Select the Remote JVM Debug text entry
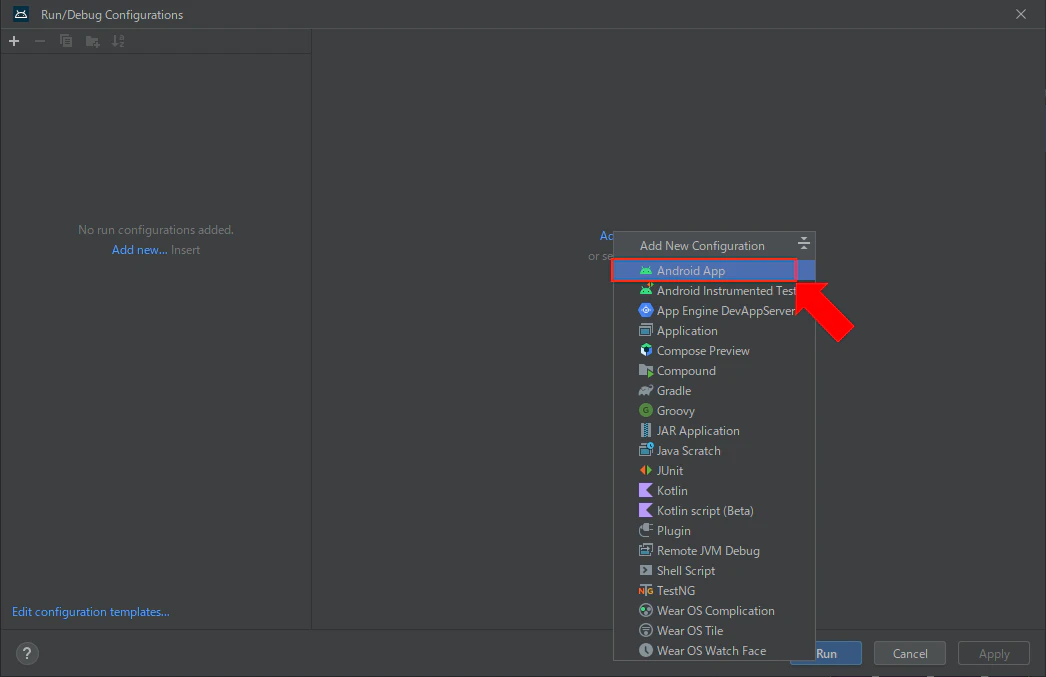This screenshot has height=677, width=1046. point(708,551)
